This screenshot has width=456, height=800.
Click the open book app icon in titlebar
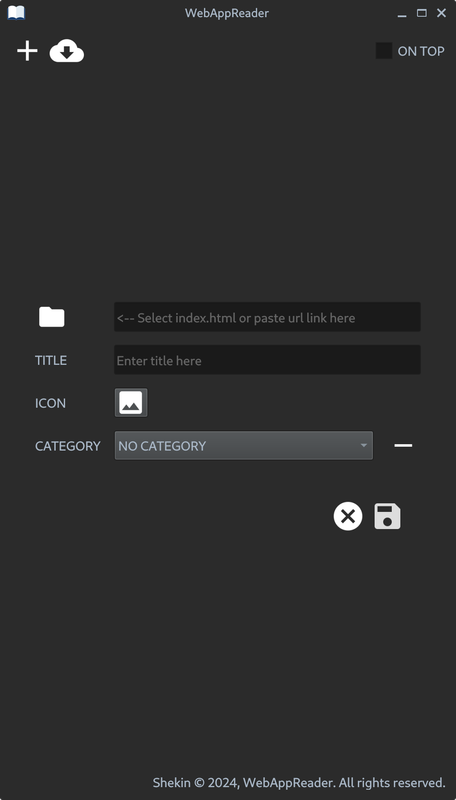[x=16, y=13]
